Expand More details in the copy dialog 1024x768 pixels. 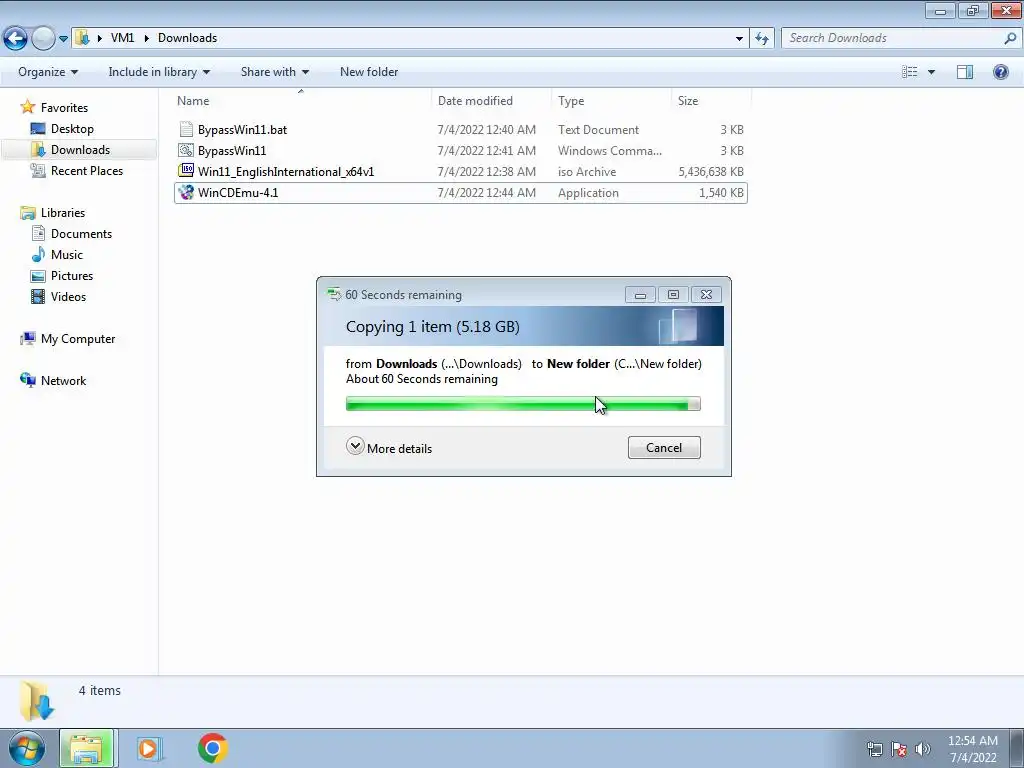click(x=389, y=448)
